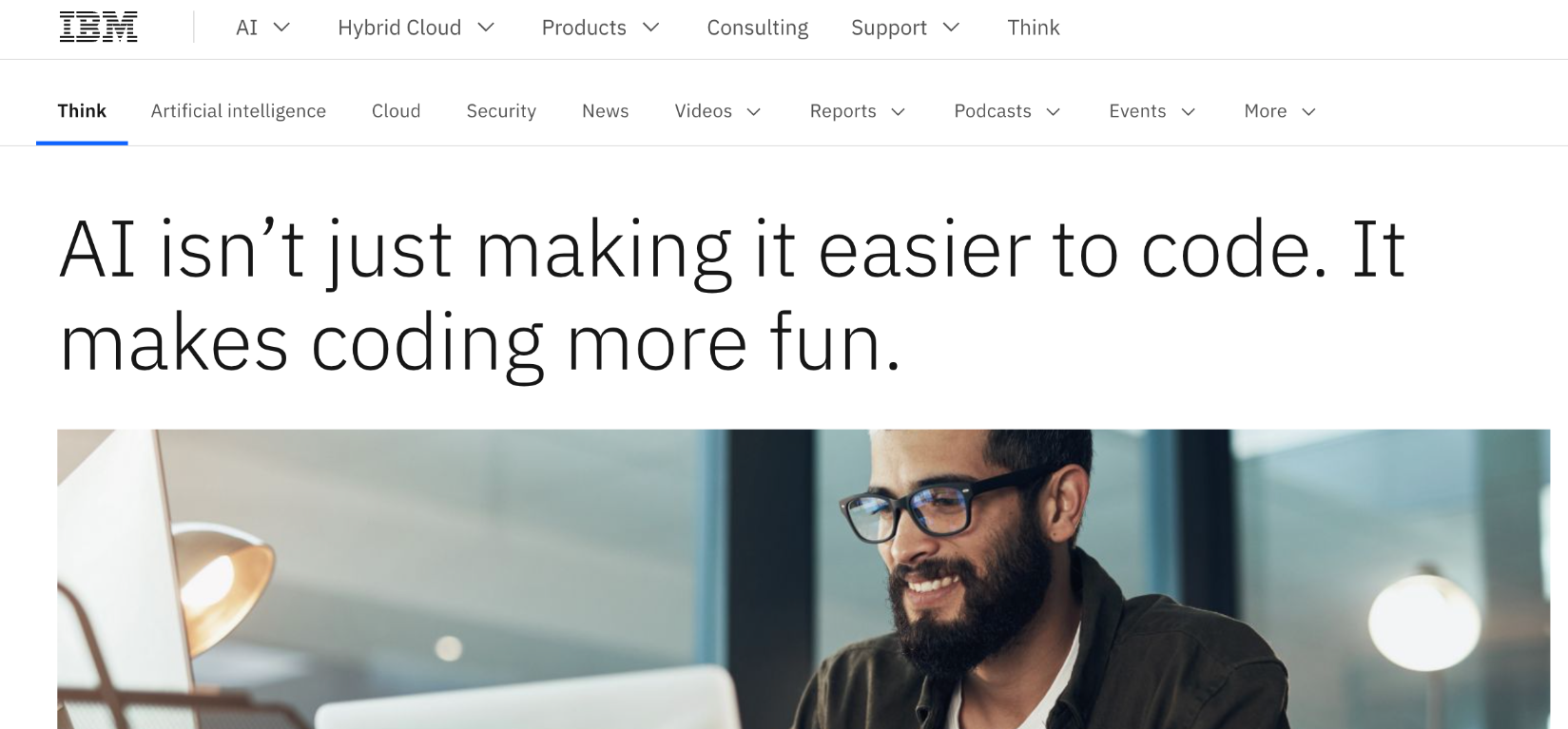1568x729 pixels.
Task: Expand the Support dropdown chevron
Action: click(x=951, y=28)
